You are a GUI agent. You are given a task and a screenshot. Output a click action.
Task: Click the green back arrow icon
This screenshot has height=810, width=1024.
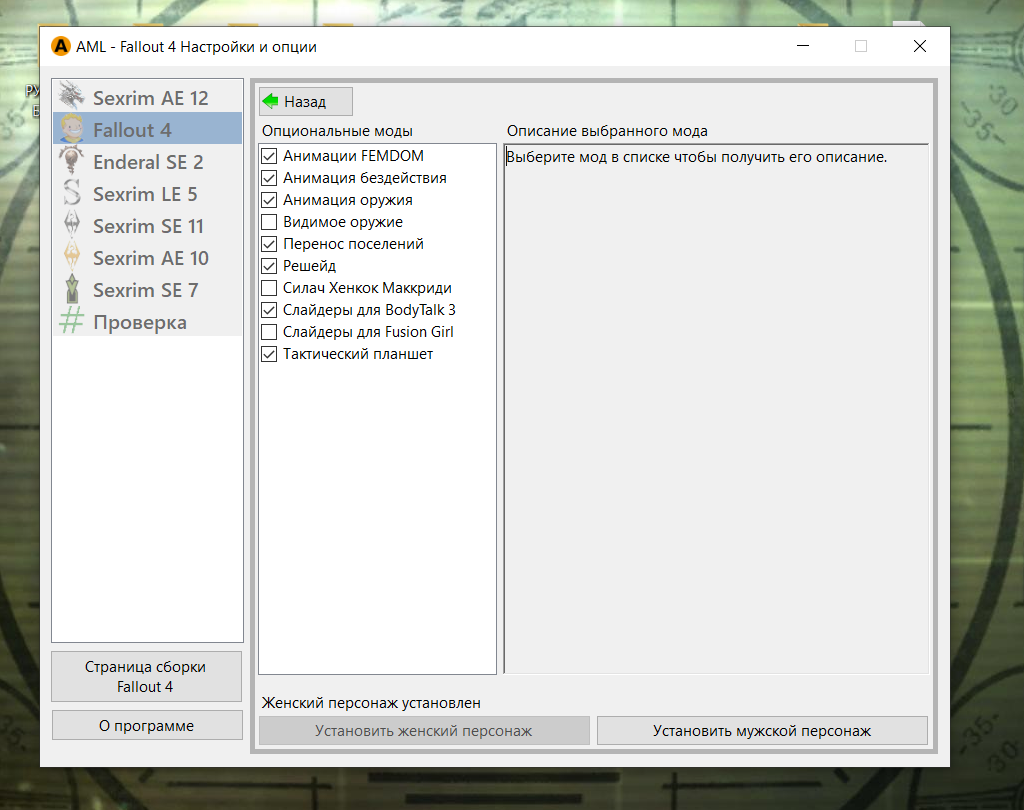[x=270, y=101]
